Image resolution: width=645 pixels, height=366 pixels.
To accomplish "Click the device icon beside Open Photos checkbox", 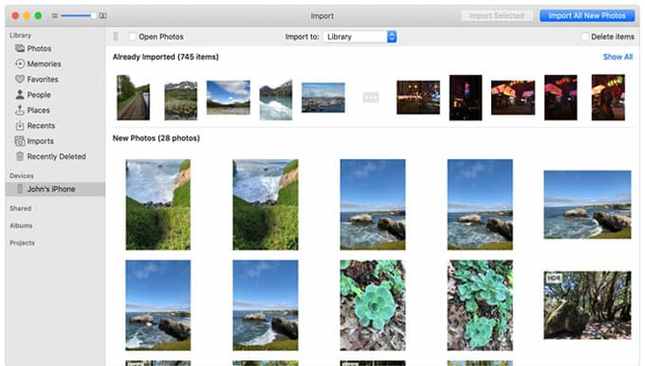I will (x=116, y=37).
